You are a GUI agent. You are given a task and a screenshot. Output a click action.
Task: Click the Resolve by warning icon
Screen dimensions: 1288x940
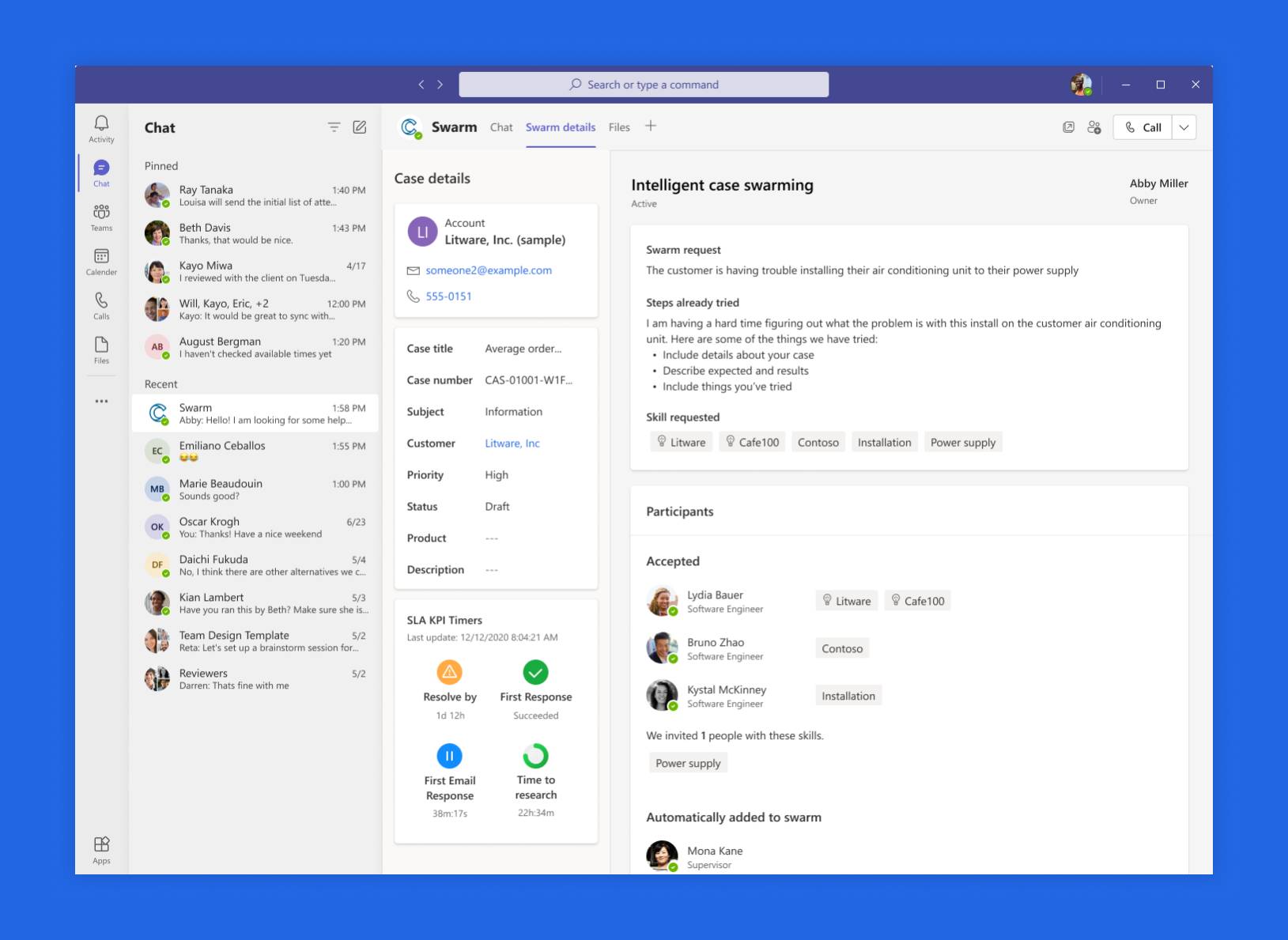pos(450,672)
